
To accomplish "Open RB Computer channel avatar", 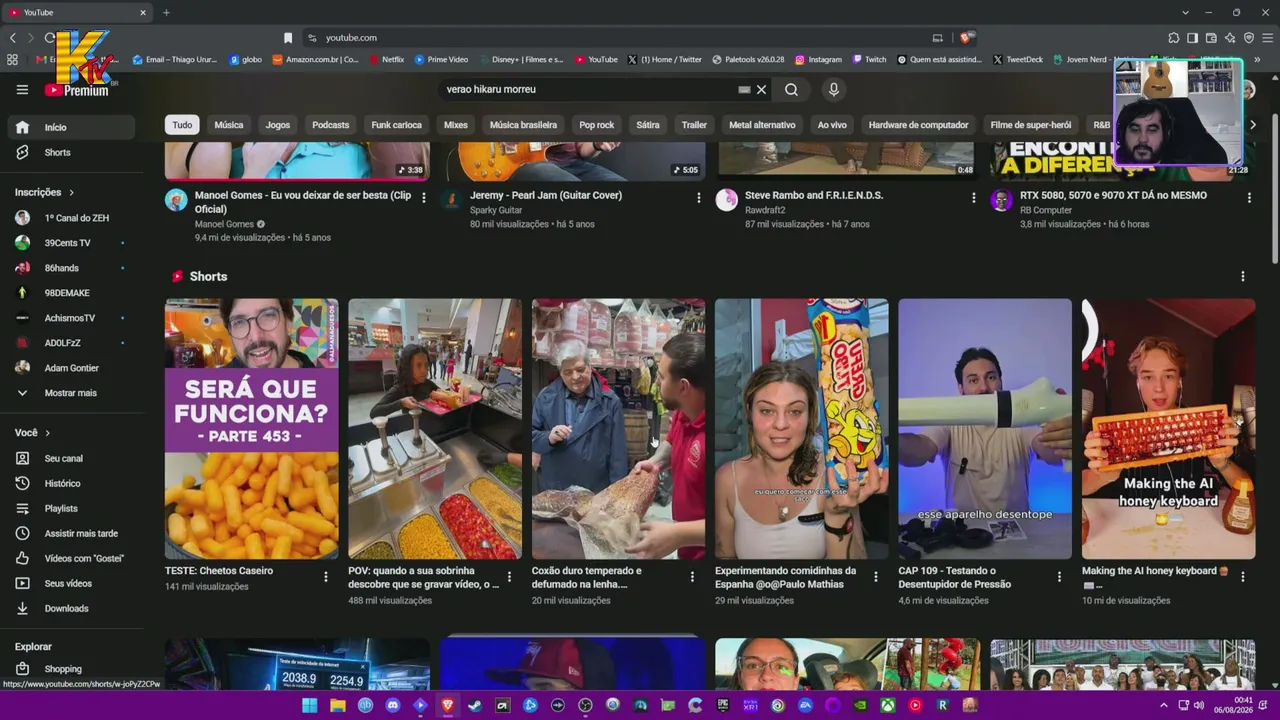I will pyautogui.click(x=1001, y=200).
